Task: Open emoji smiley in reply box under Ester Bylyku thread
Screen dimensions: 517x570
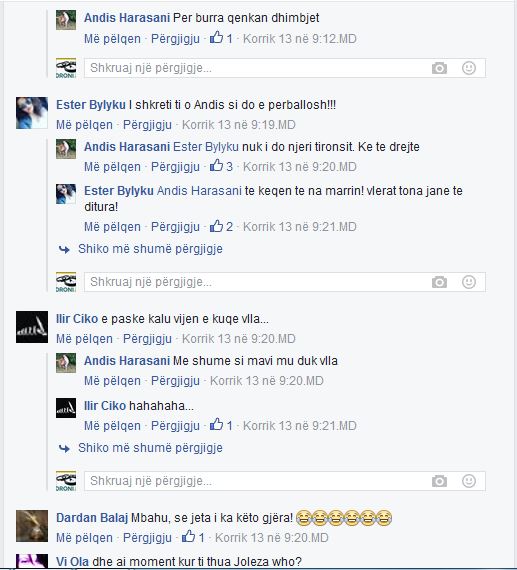Action: click(x=469, y=282)
